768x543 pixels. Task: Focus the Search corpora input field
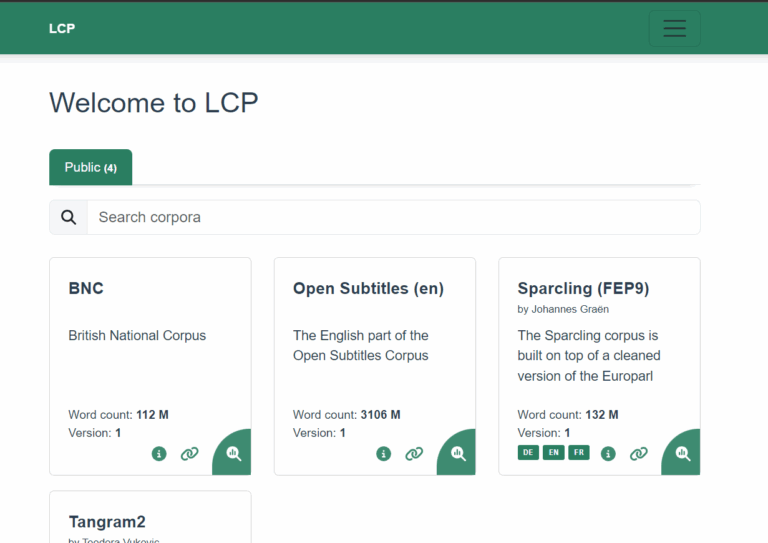coord(393,217)
